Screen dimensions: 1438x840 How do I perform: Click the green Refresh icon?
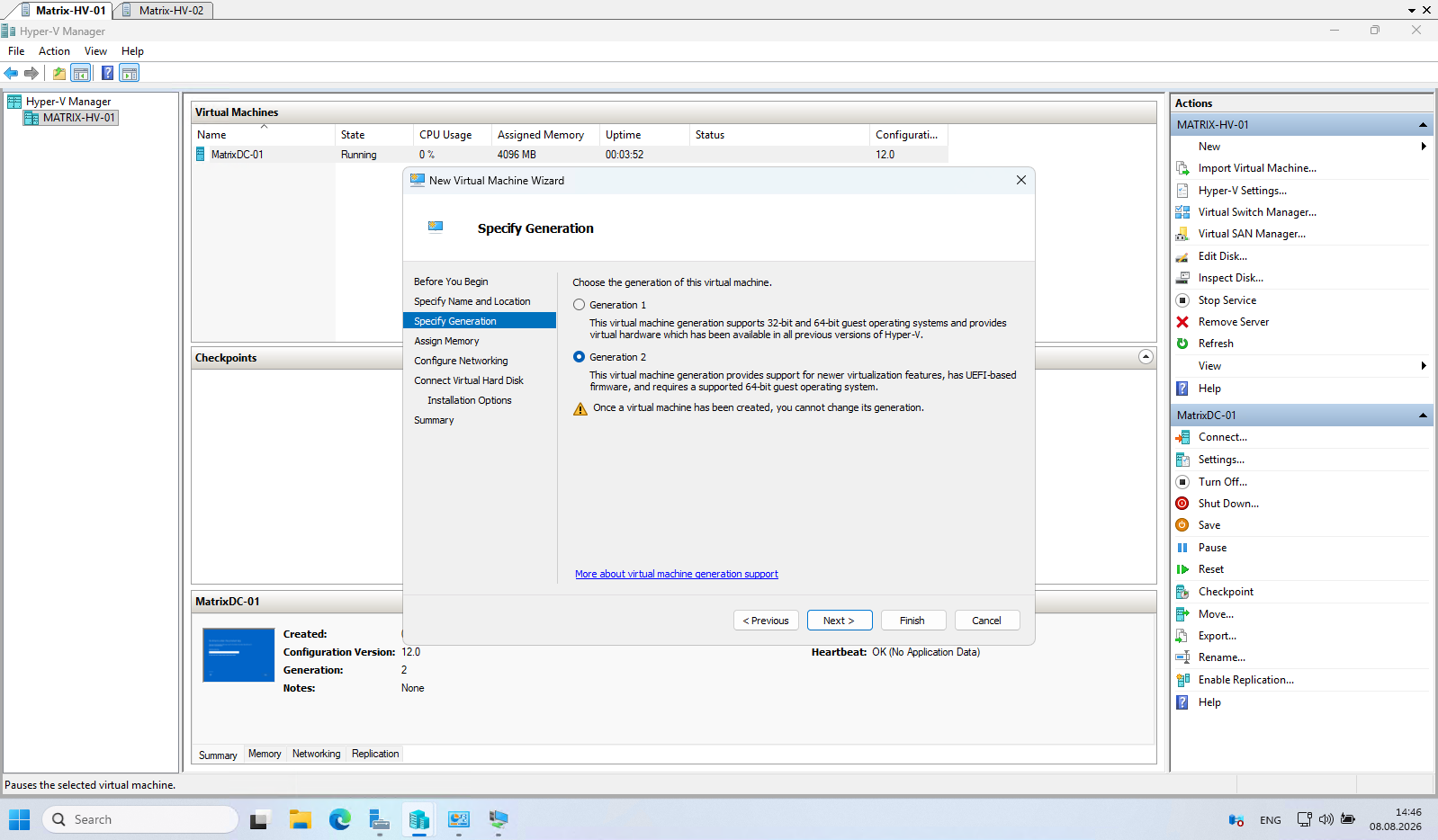[1182, 344]
